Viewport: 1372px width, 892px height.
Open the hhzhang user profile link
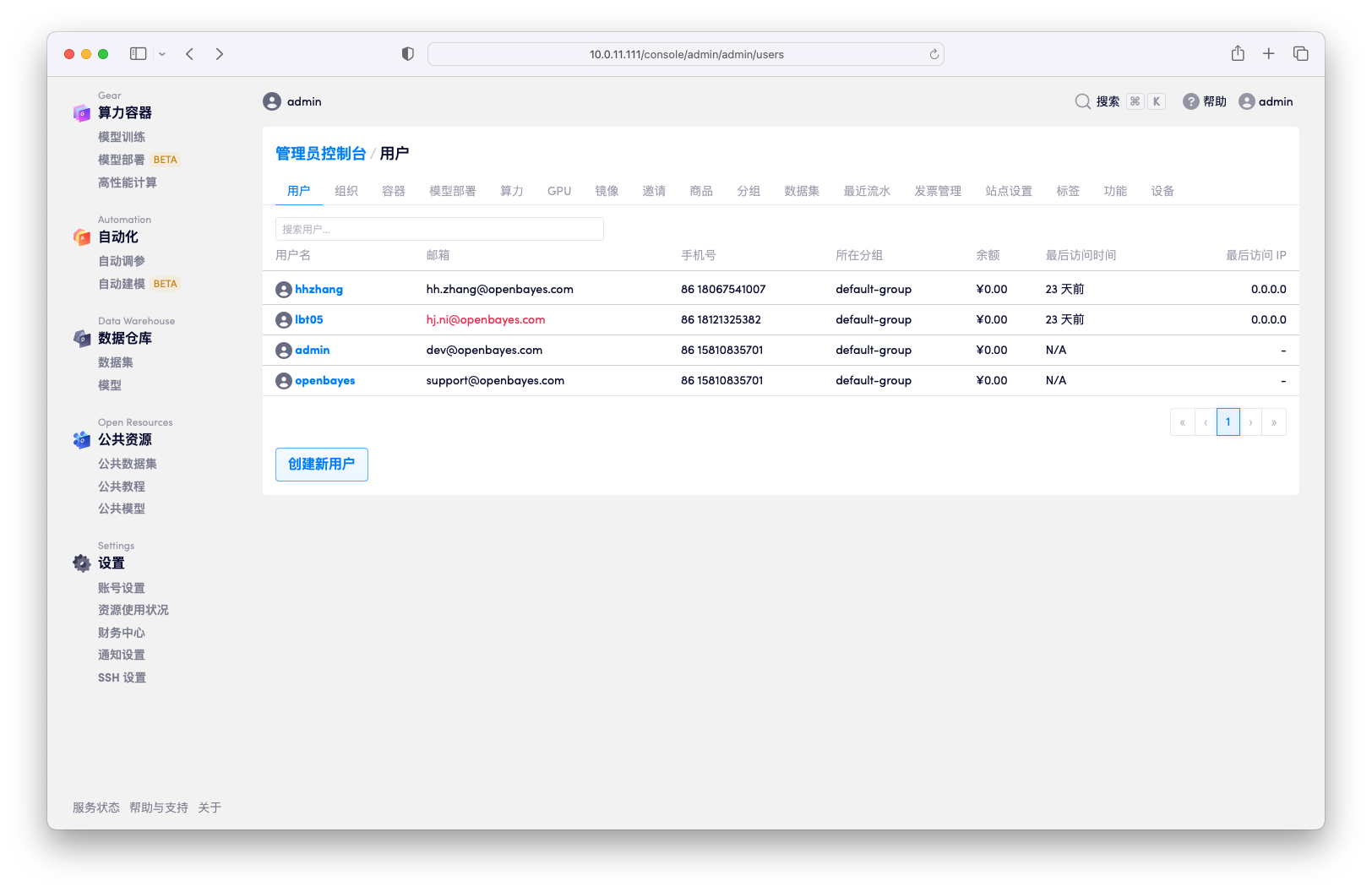[x=319, y=289]
